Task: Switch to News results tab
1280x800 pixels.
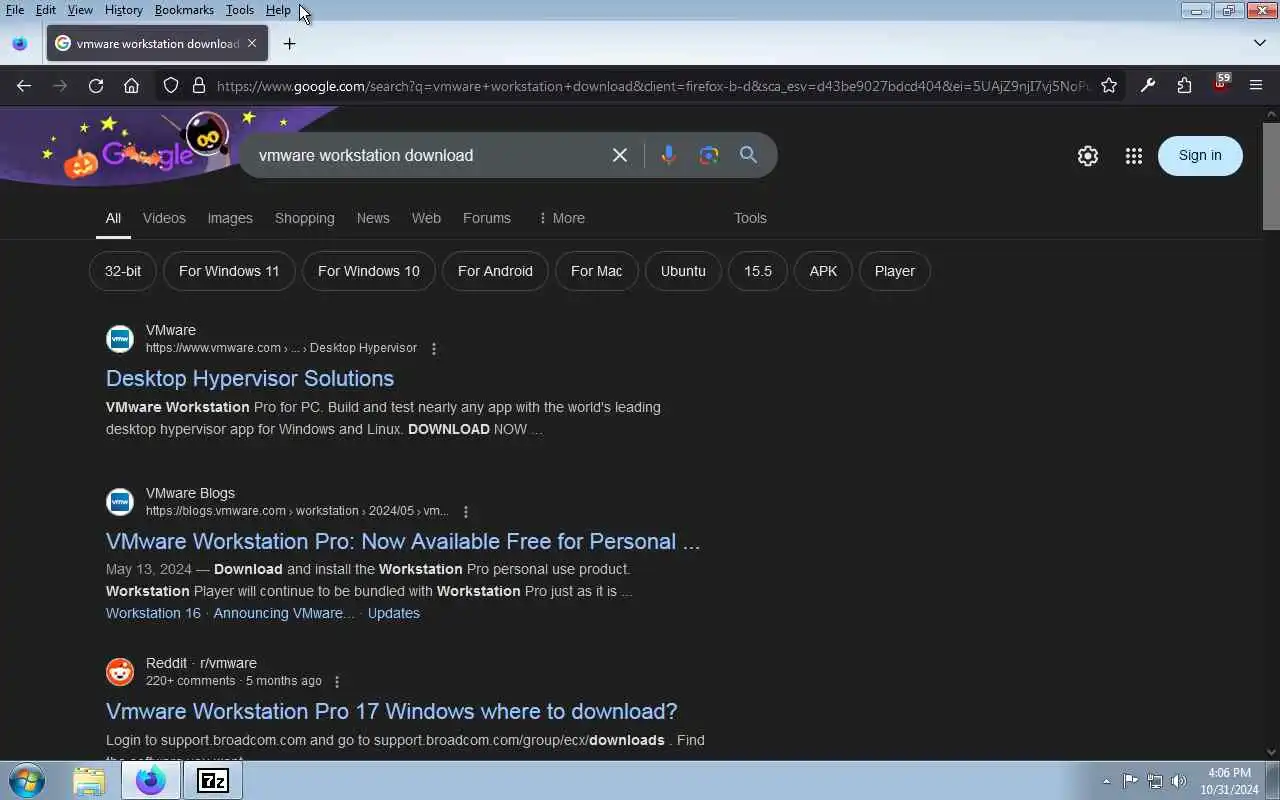Action: tap(373, 218)
